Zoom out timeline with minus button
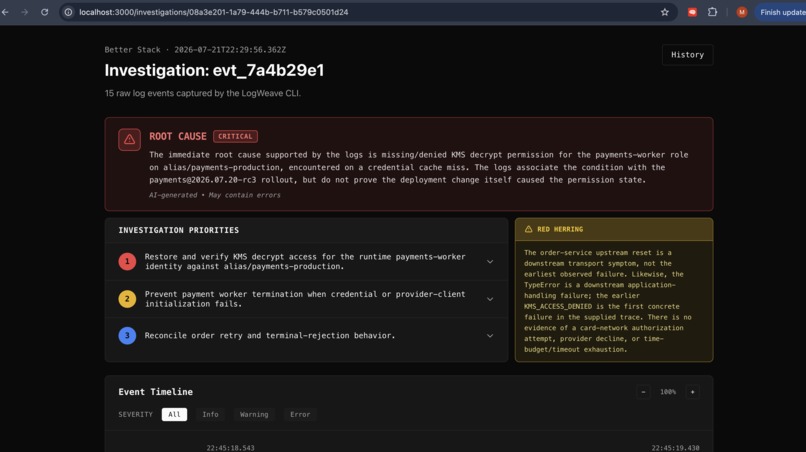This screenshot has height=452, width=806. [643, 392]
